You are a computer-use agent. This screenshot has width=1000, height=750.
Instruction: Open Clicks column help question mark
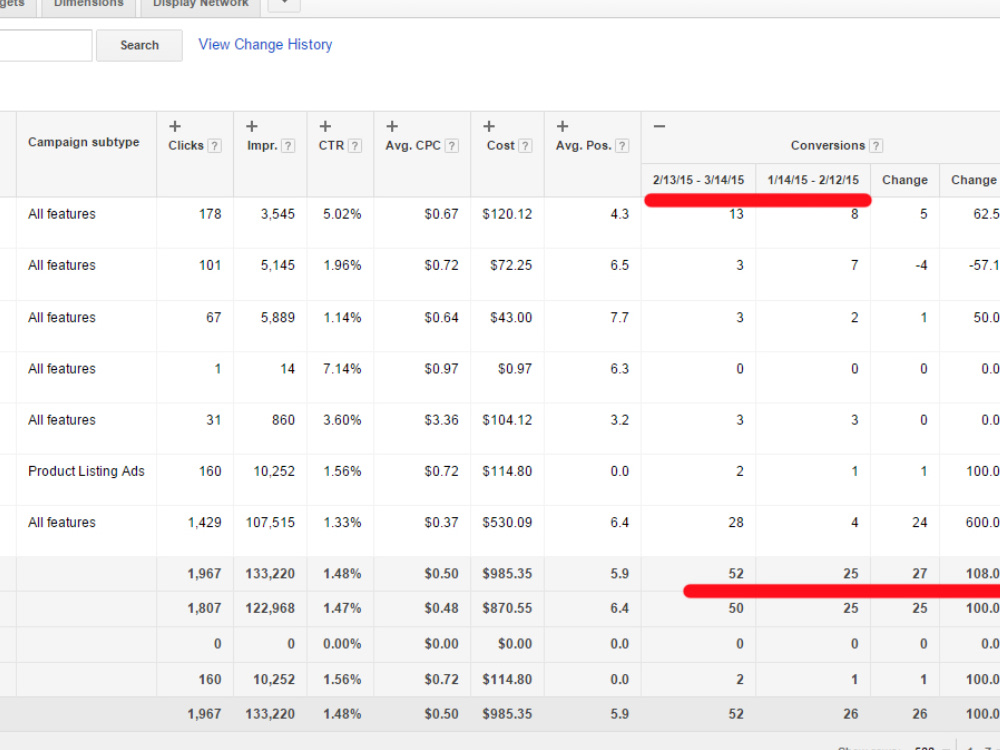(215, 146)
